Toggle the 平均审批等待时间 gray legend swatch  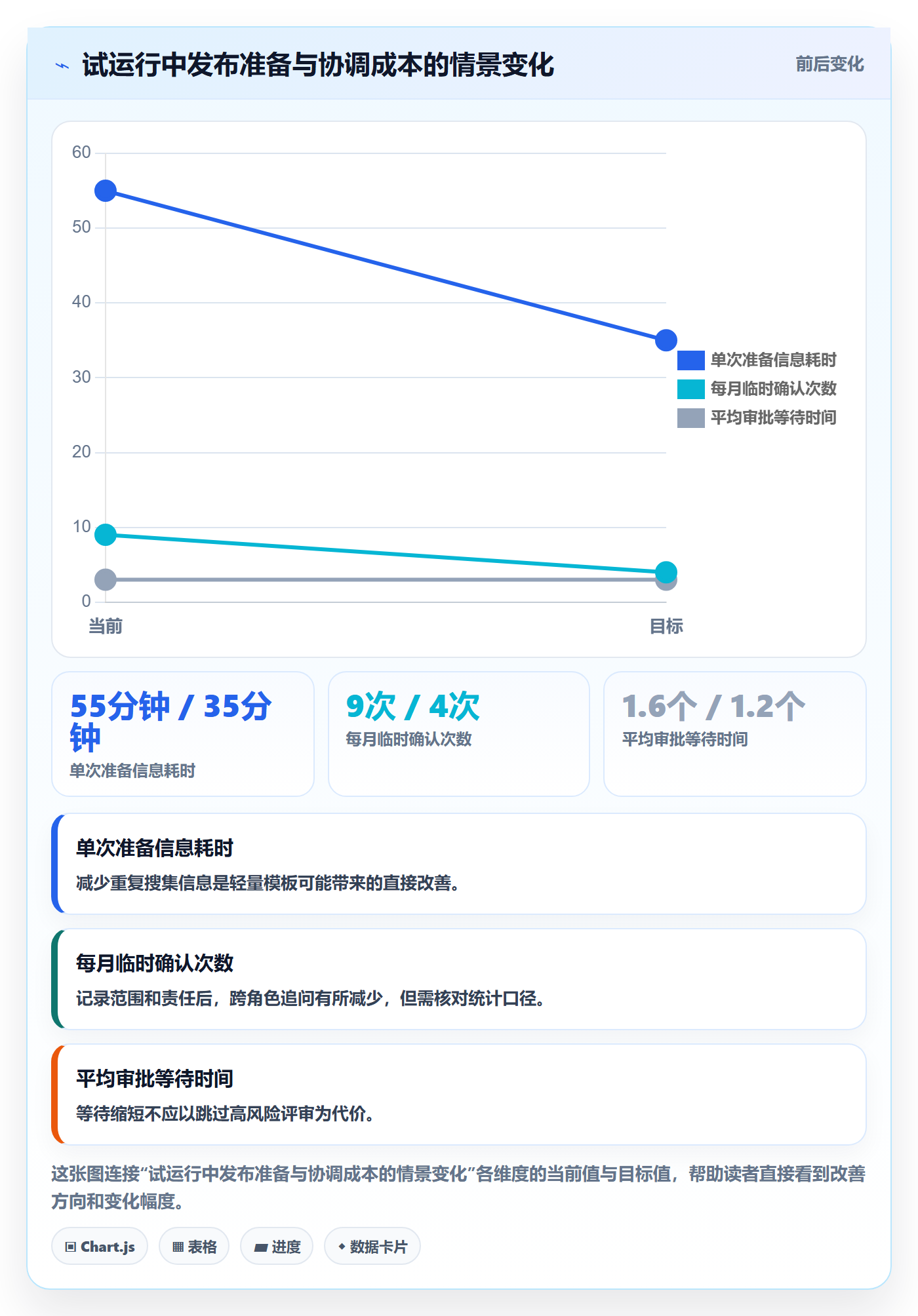click(690, 418)
